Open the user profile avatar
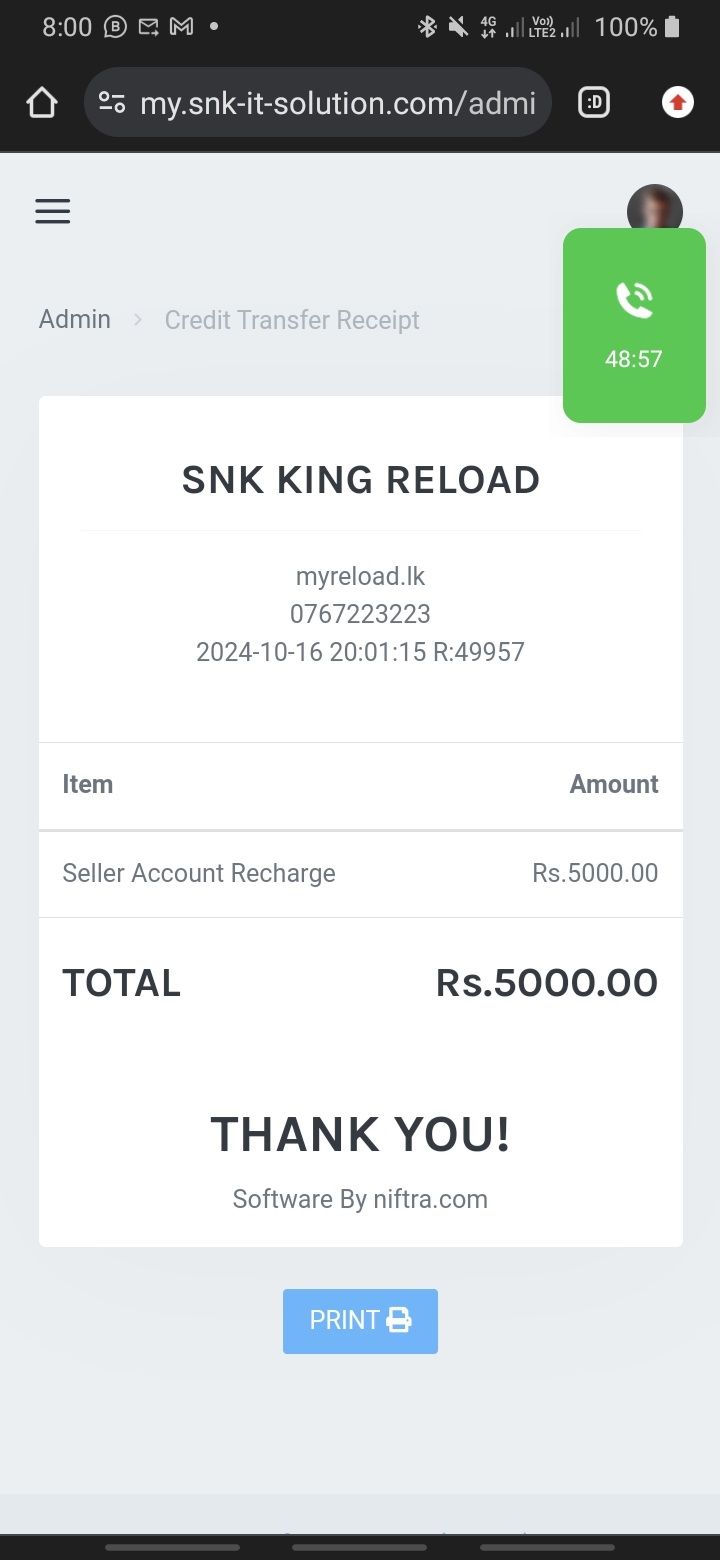Screen dimensions: 720x1560 654,208
